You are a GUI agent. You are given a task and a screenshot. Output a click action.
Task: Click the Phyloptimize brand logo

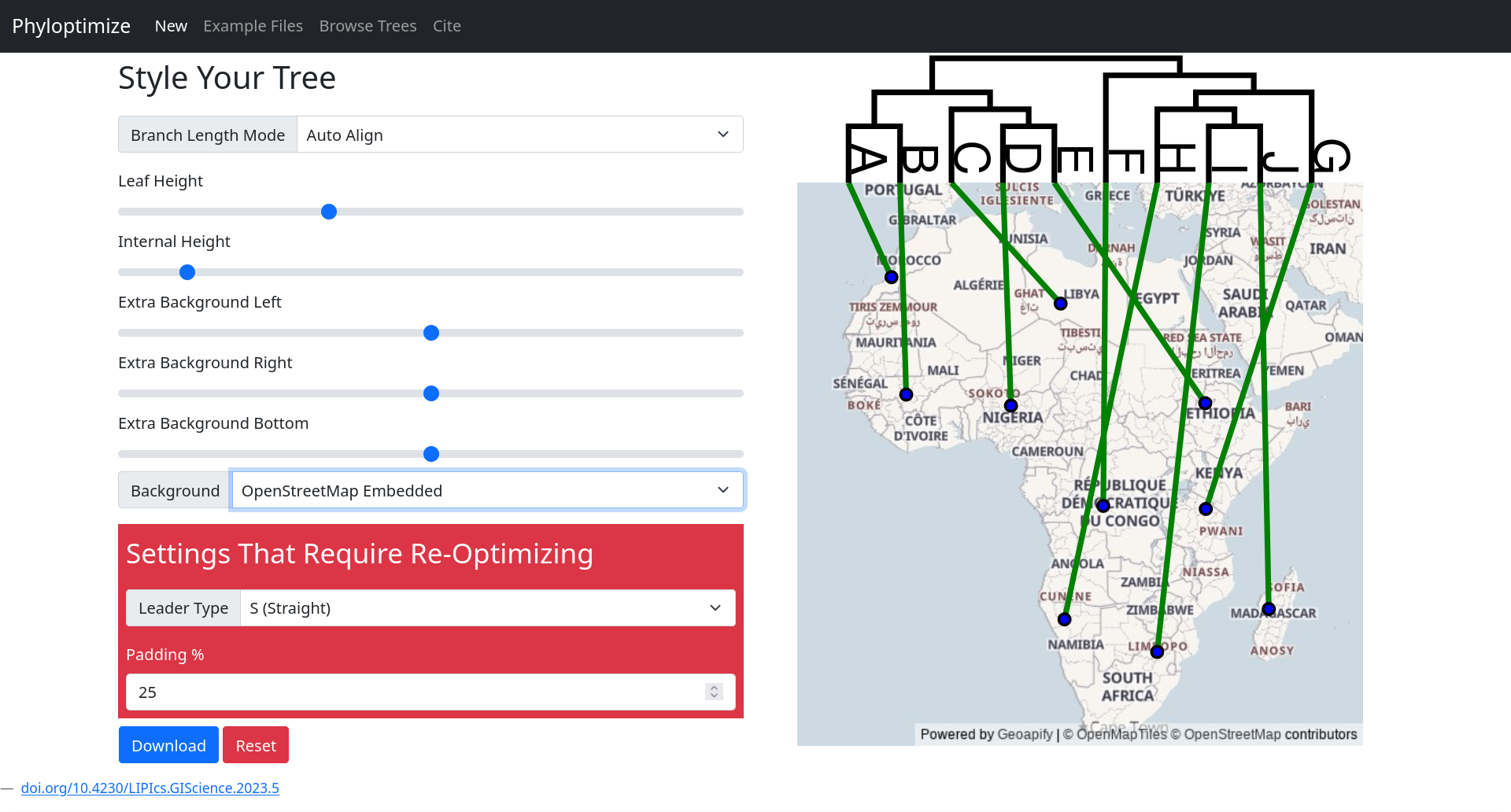click(x=71, y=26)
